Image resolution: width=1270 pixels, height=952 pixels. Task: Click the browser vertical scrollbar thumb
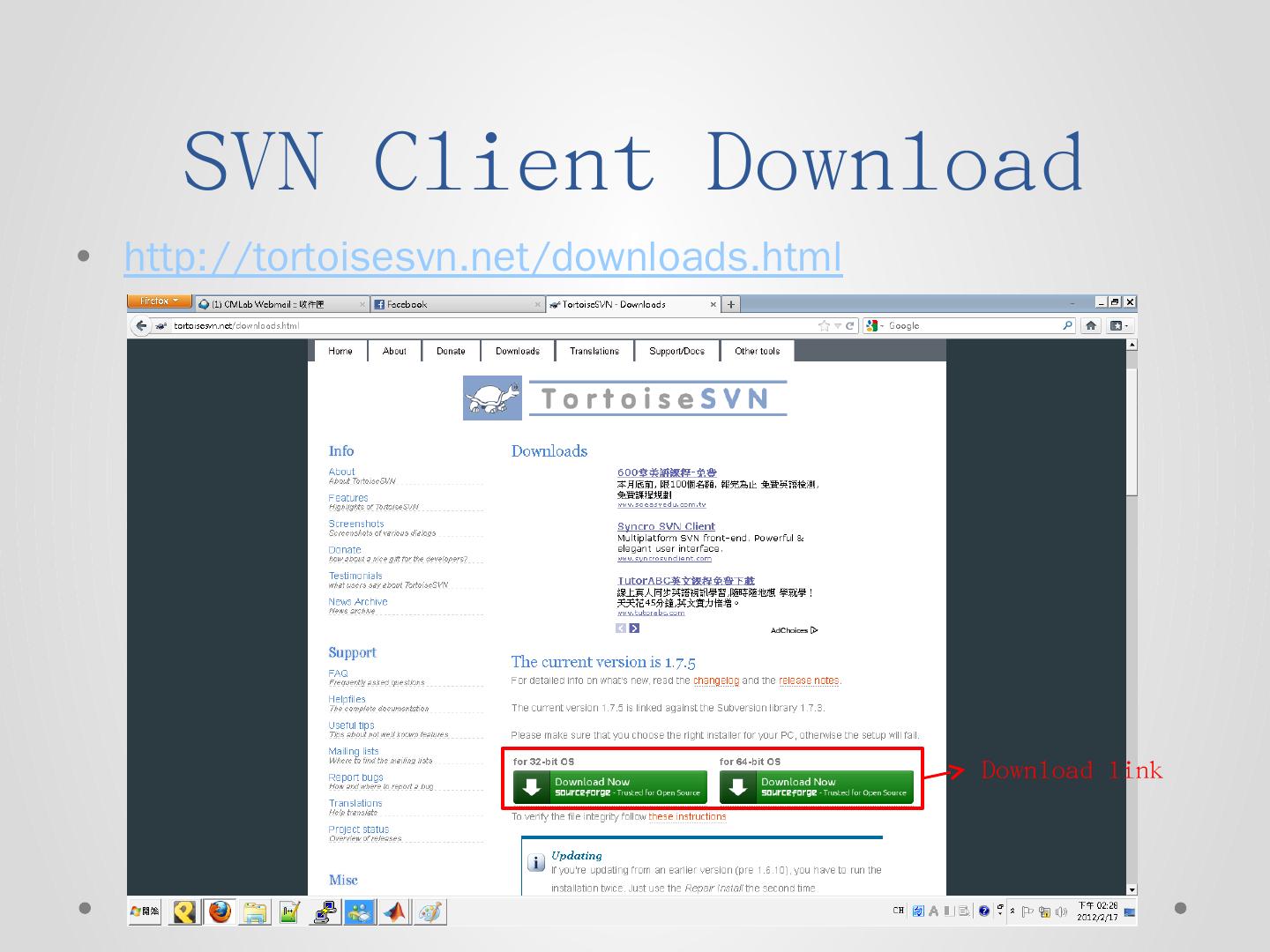pyautogui.click(x=1132, y=432)
